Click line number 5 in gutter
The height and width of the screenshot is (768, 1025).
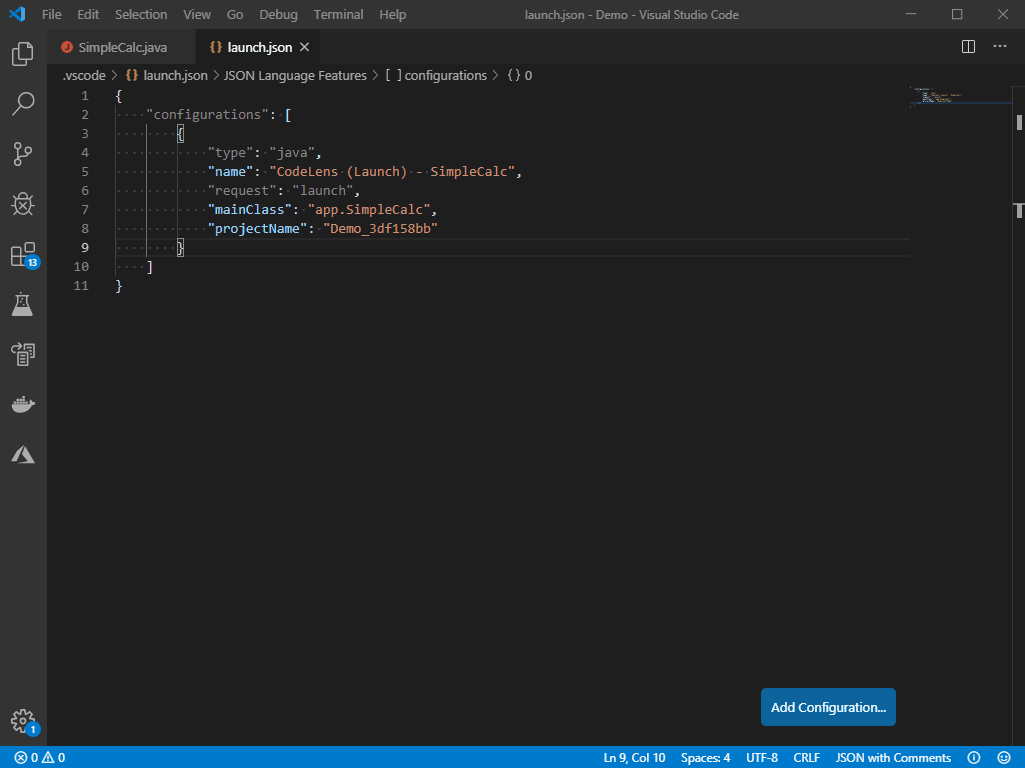[x=85, y=171]
